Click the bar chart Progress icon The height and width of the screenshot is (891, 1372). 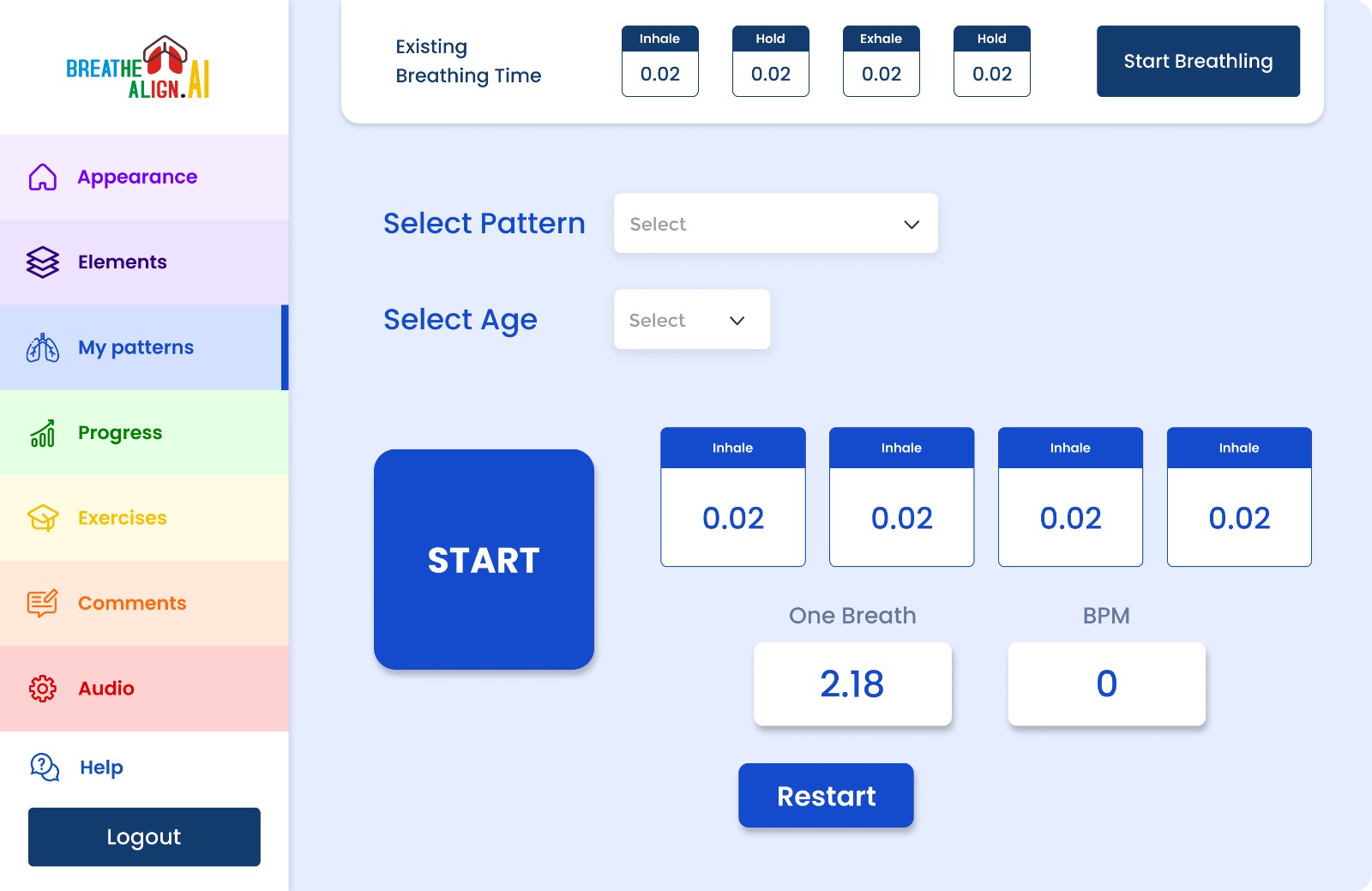(43, 433)
